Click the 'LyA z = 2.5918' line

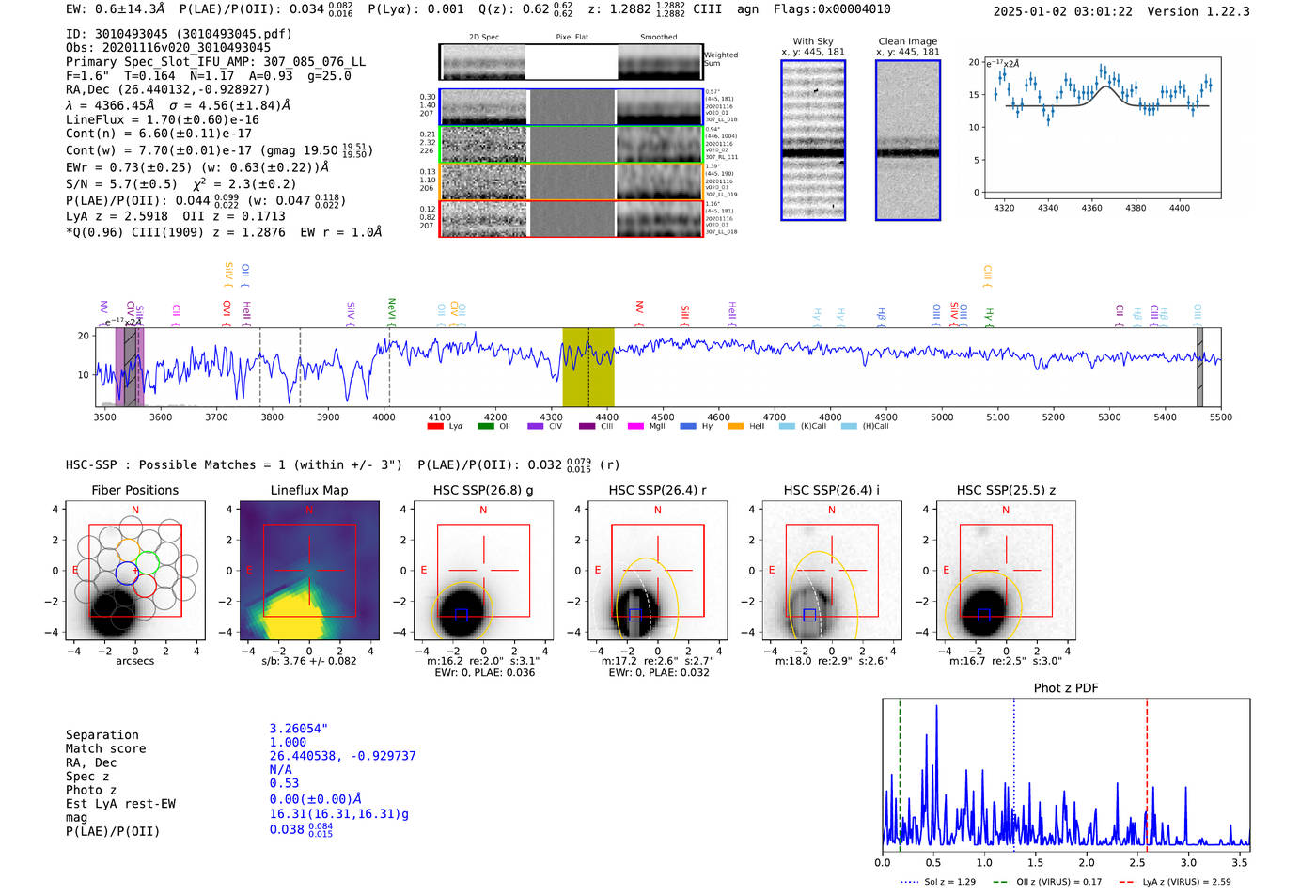coord(117,215)
